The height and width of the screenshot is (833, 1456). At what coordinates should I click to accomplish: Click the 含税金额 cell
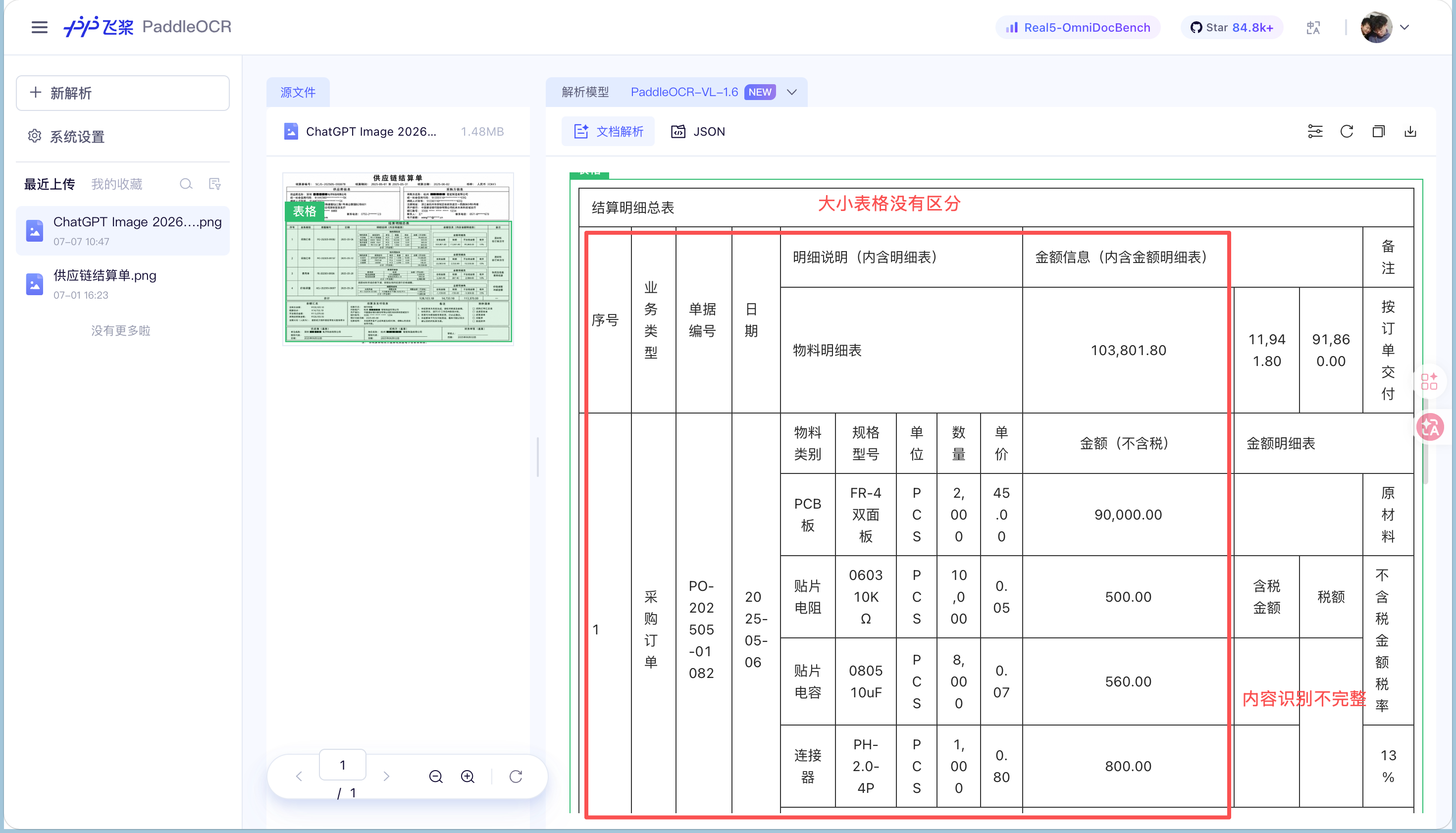[x=1267, y=597]
